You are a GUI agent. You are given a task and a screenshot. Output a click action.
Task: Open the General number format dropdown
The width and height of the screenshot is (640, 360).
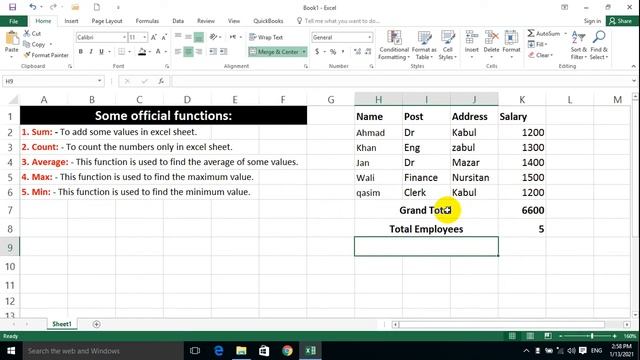coord(369,37)
